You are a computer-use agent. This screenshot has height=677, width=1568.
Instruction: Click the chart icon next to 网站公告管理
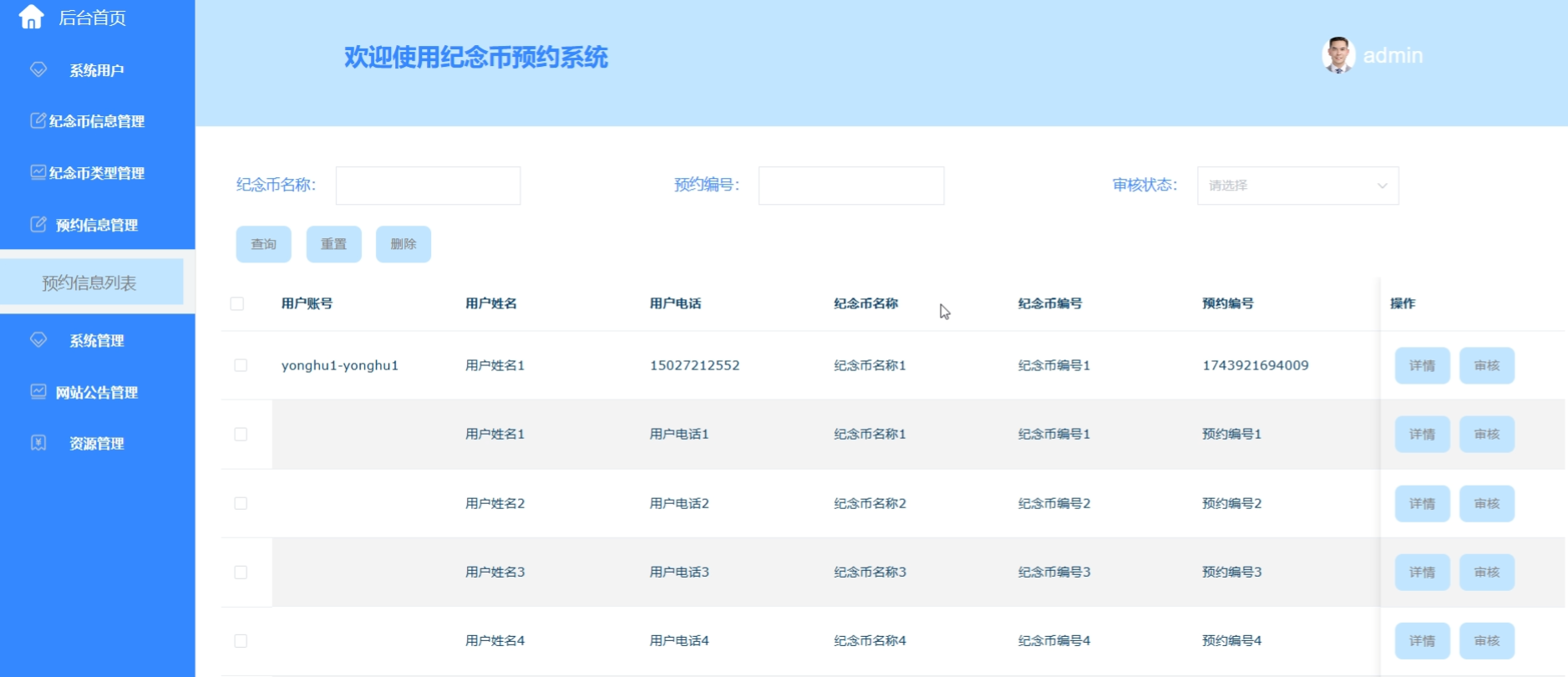[38, 391]
